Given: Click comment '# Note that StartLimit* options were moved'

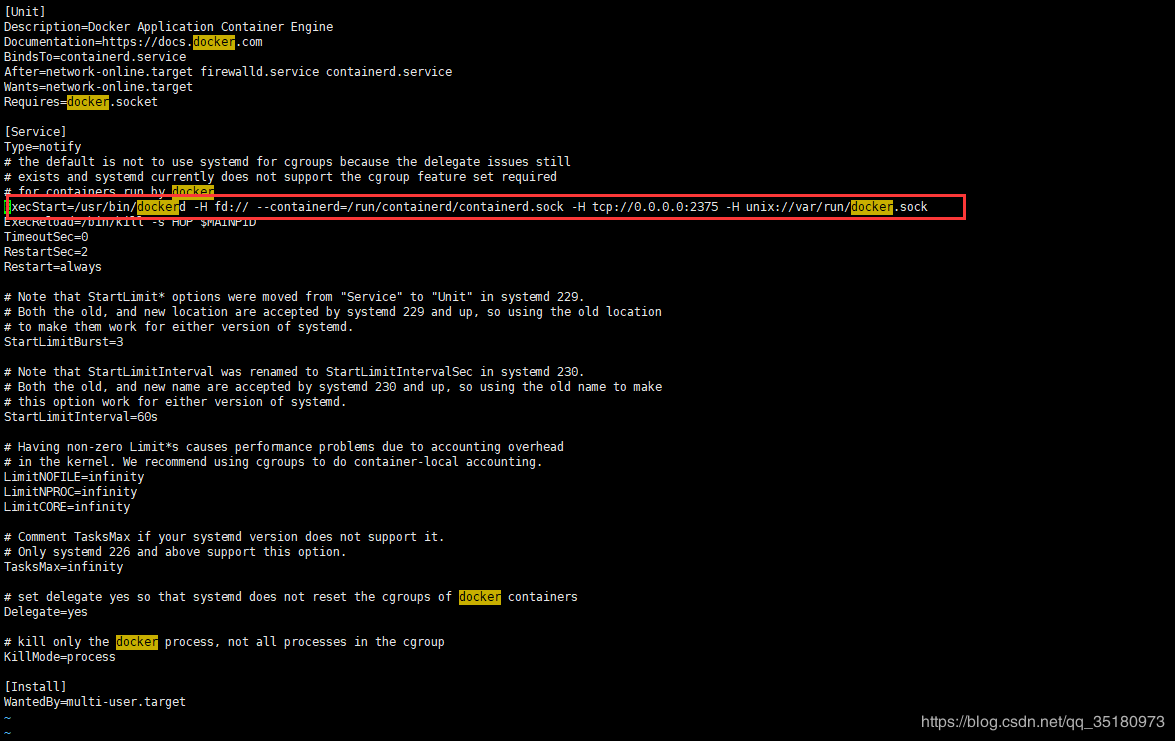Looking at the screenshot, I should [294, 297].
